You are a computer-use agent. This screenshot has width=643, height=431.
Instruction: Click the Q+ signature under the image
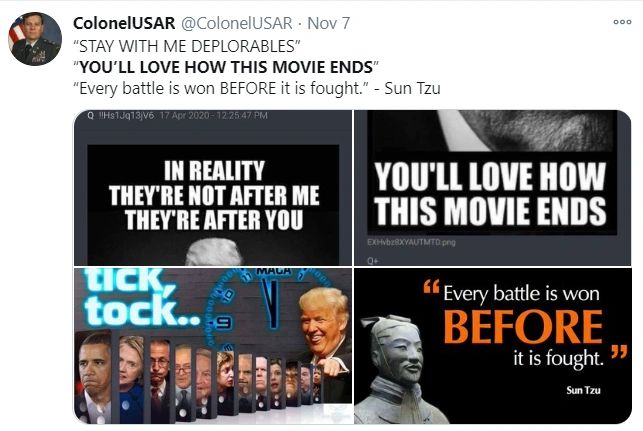pyautogui.click(x=372, y=261)
